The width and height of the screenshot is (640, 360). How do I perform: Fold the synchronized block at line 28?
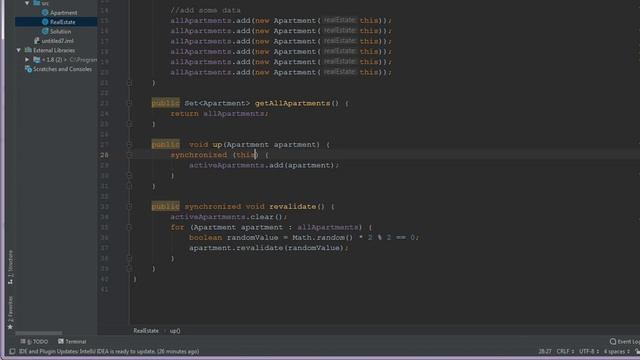pos(129,155)
